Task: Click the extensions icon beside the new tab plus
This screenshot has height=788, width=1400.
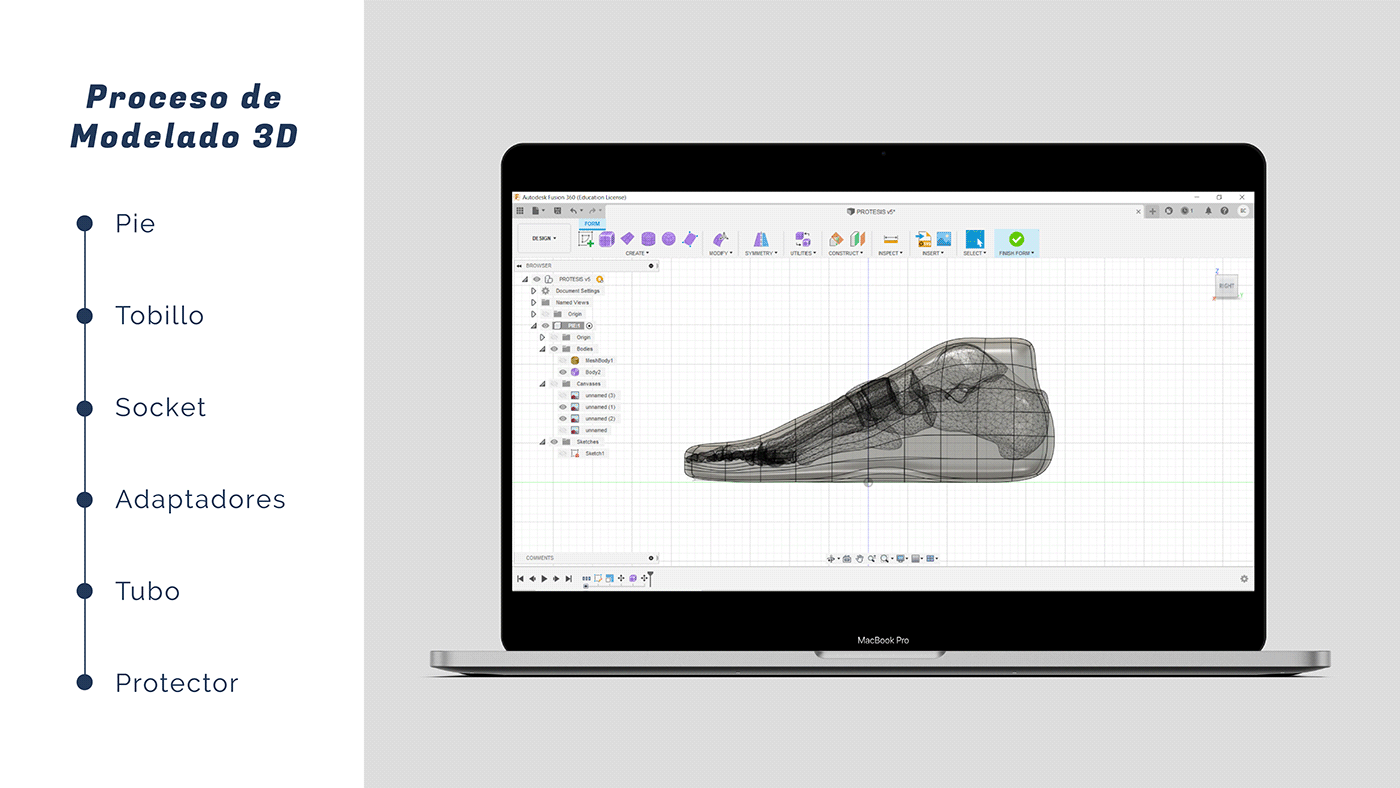Action: (1169, 211)
